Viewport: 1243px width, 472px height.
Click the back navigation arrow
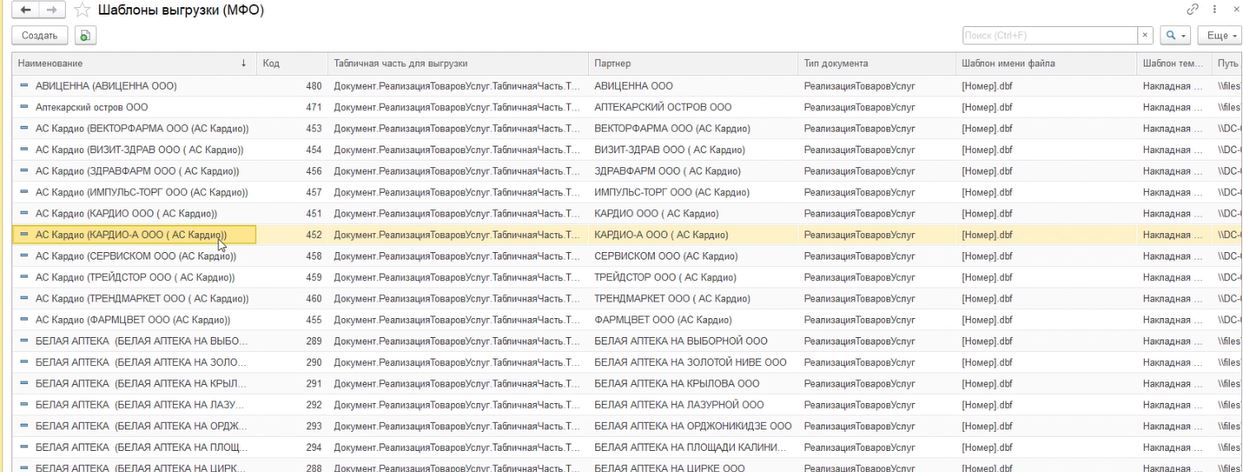25,9
